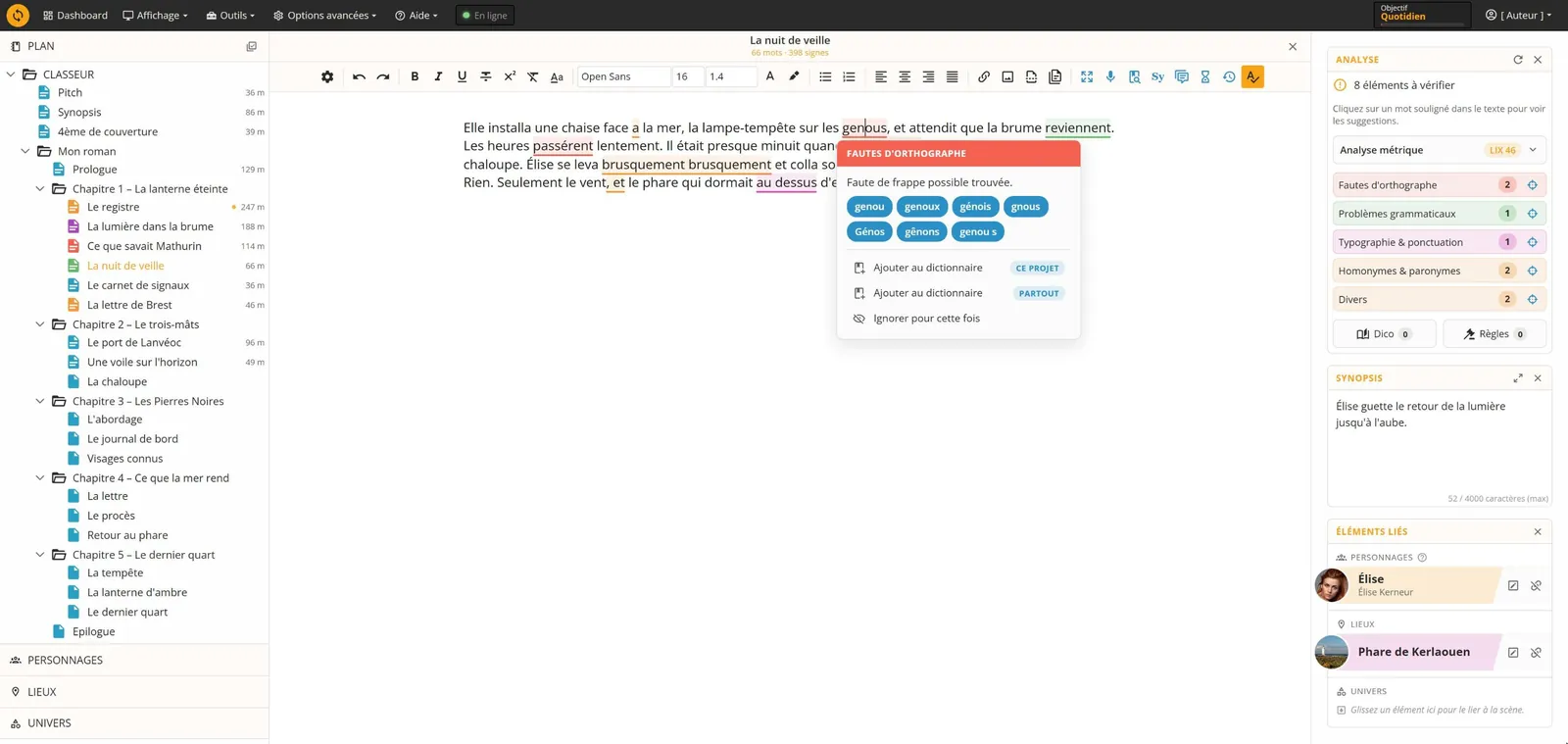The width and height of the screenshot is (1568, 744).
Task: Open synonyms tool Sy
Action: pyautogui.click(x=1157, y=76)
